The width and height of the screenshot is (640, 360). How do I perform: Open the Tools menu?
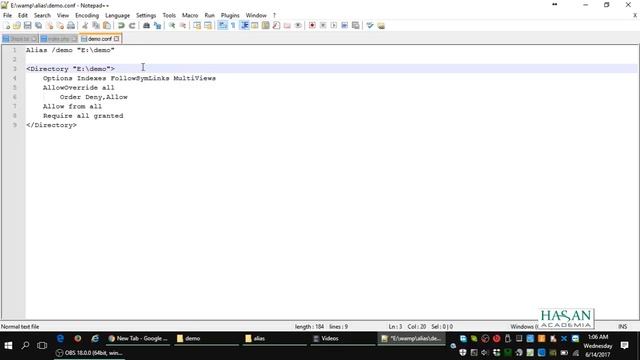pos(169,15)
